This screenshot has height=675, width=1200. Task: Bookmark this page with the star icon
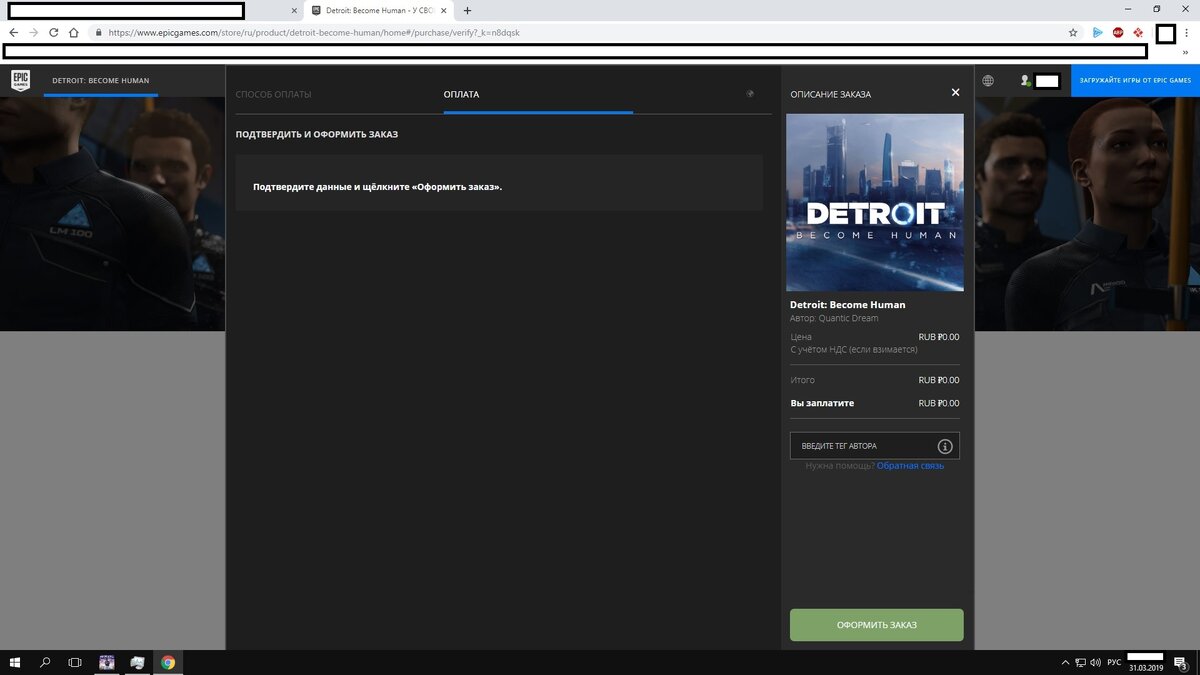(1073, 32)
